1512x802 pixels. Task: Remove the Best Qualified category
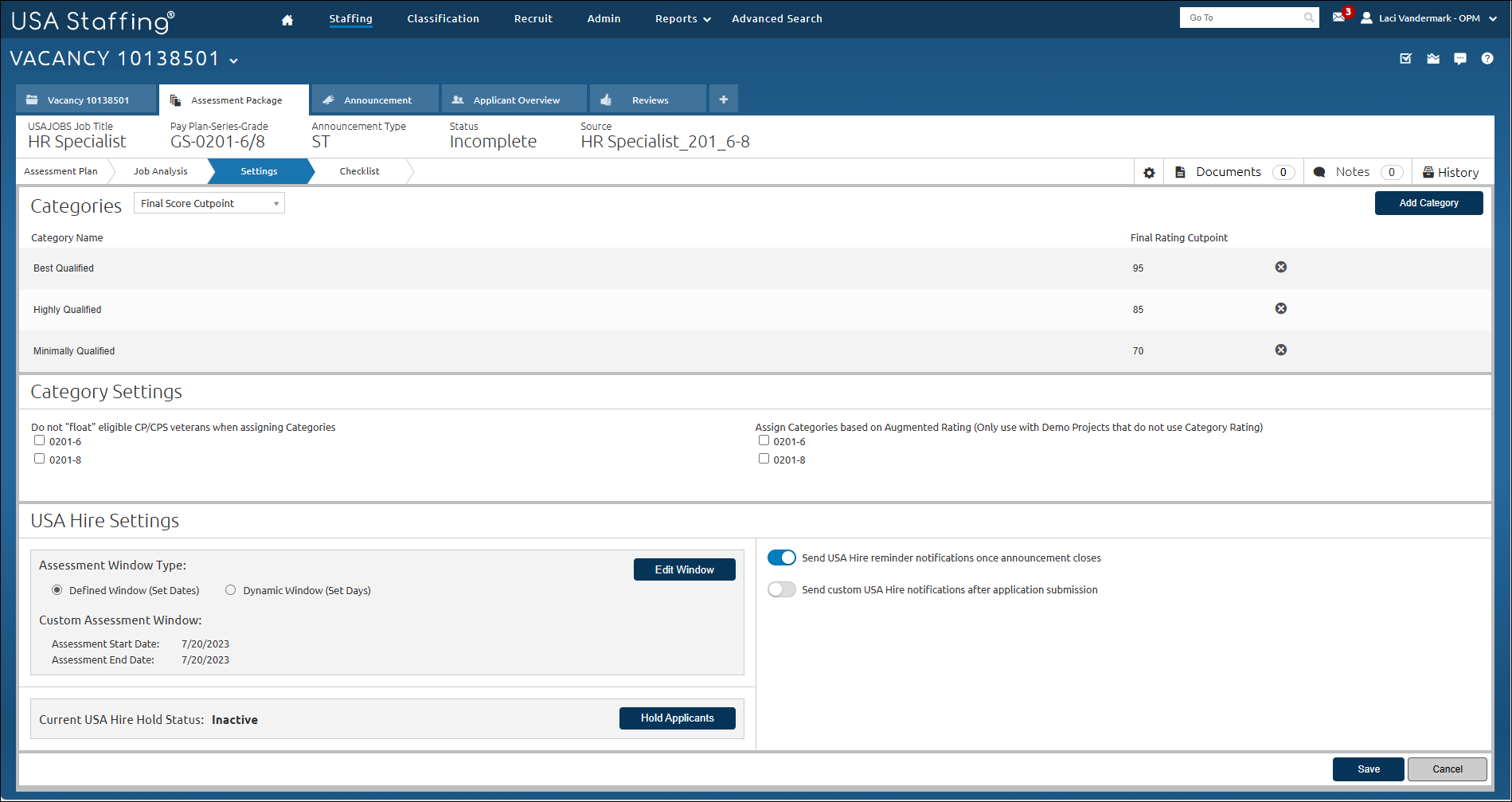click(1280, 268)
